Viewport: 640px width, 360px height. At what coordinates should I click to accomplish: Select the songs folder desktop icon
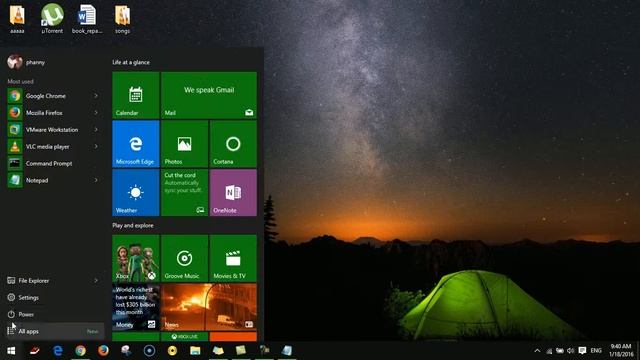(x=122, y=19)
